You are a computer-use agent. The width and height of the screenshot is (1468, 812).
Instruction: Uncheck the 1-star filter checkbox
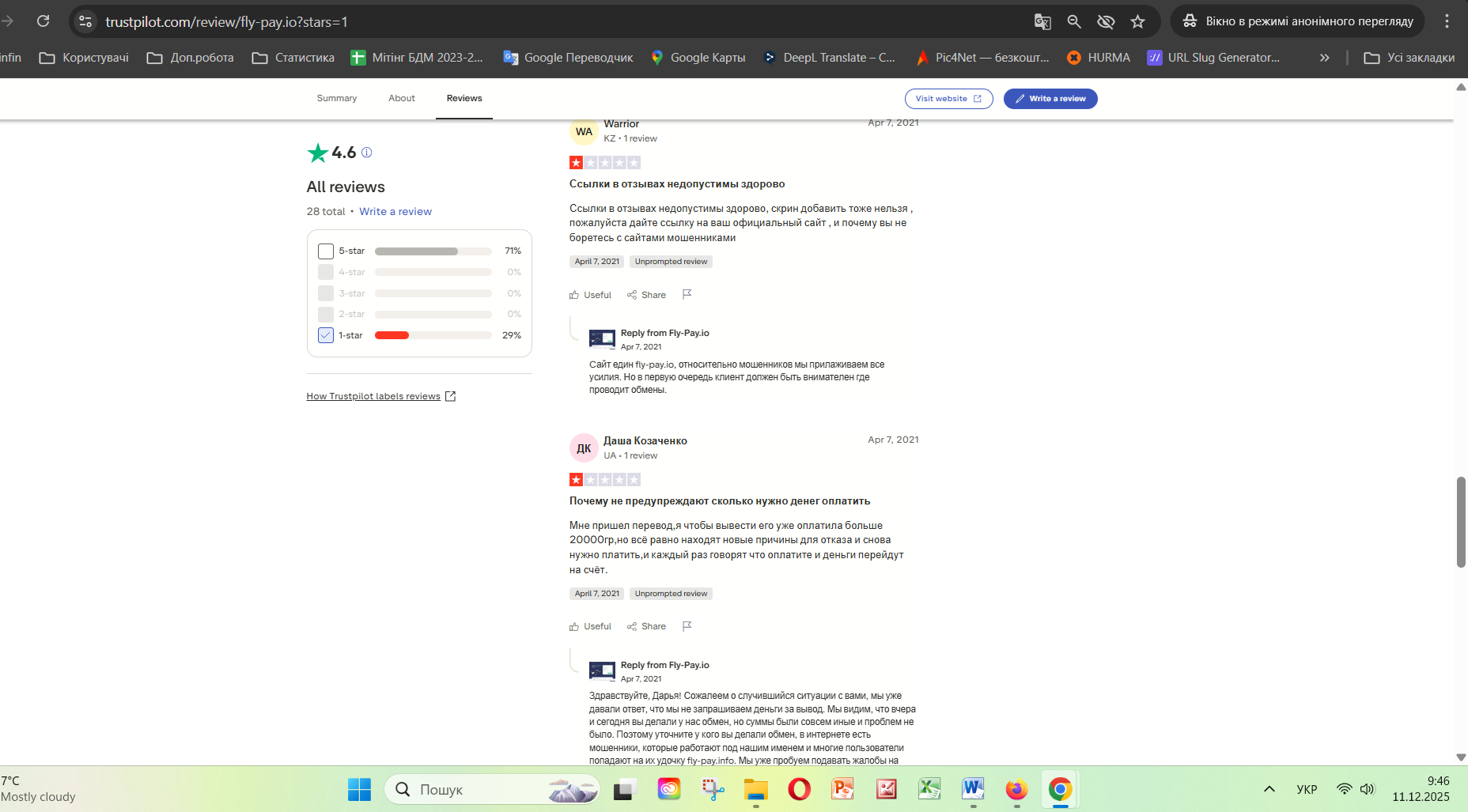[326, 335]
